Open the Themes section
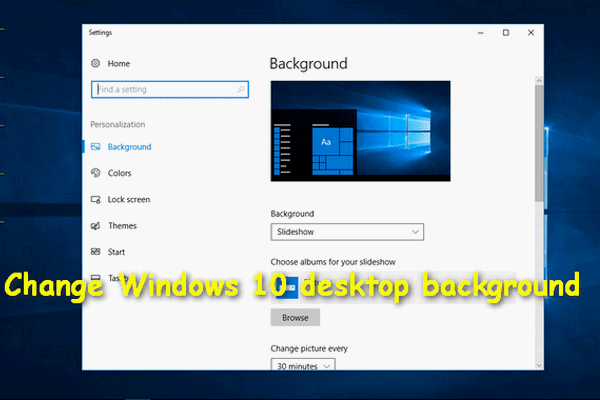 click(x=122, y=225)
